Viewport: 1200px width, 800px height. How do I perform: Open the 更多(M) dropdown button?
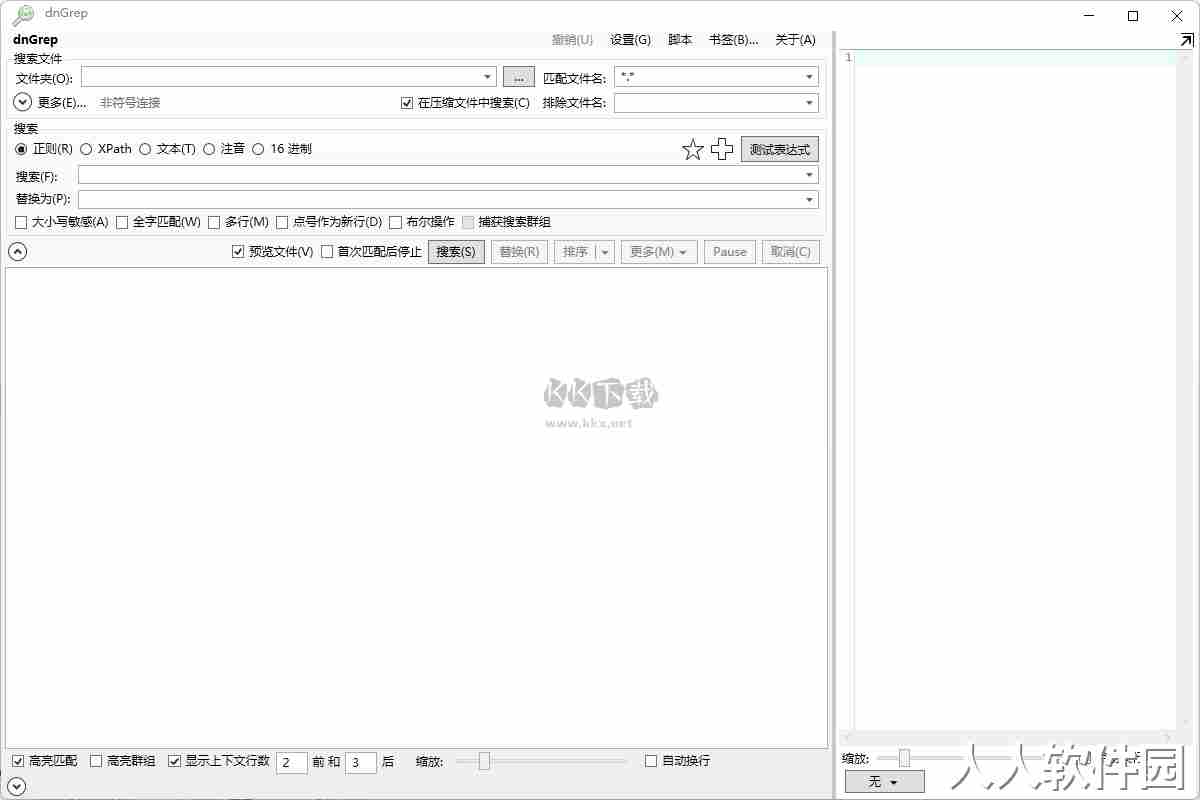(x=659, y=252)
